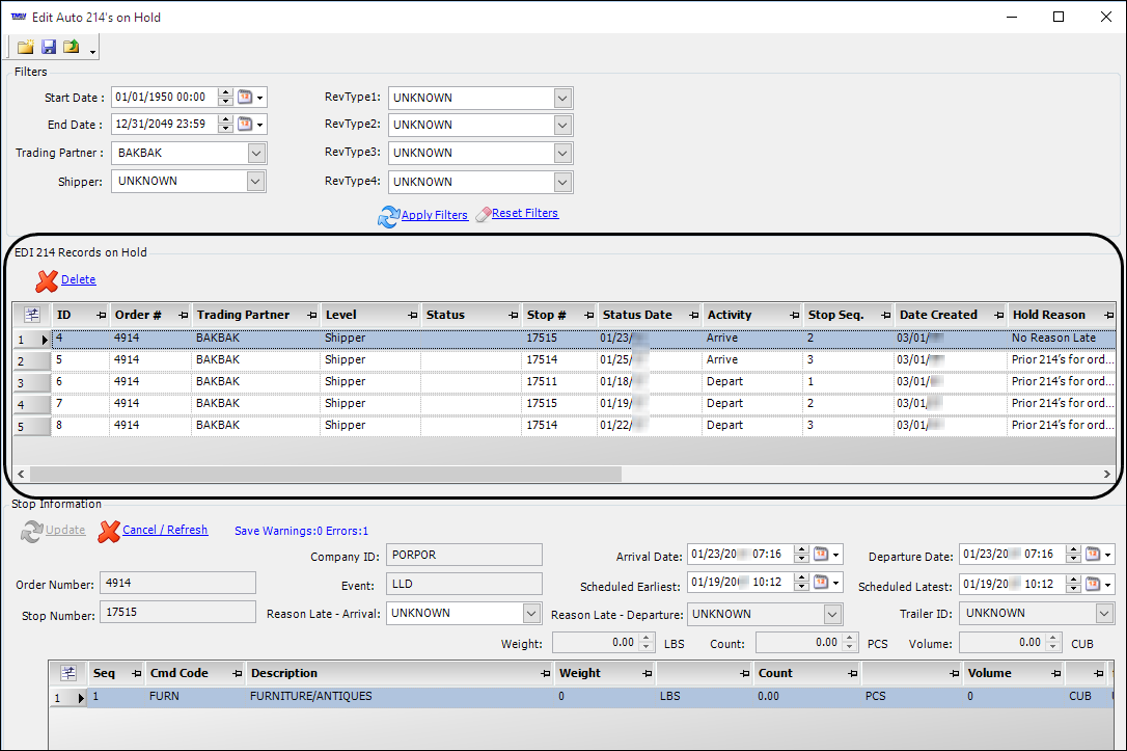
Task: Click the Cancel / Refresh link
Action: tap(165, 530)
